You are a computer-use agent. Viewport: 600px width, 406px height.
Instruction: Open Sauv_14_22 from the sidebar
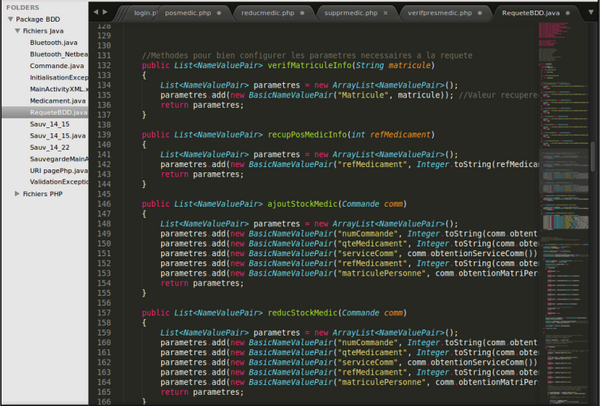pyautogui.click(x=50, y=147)
